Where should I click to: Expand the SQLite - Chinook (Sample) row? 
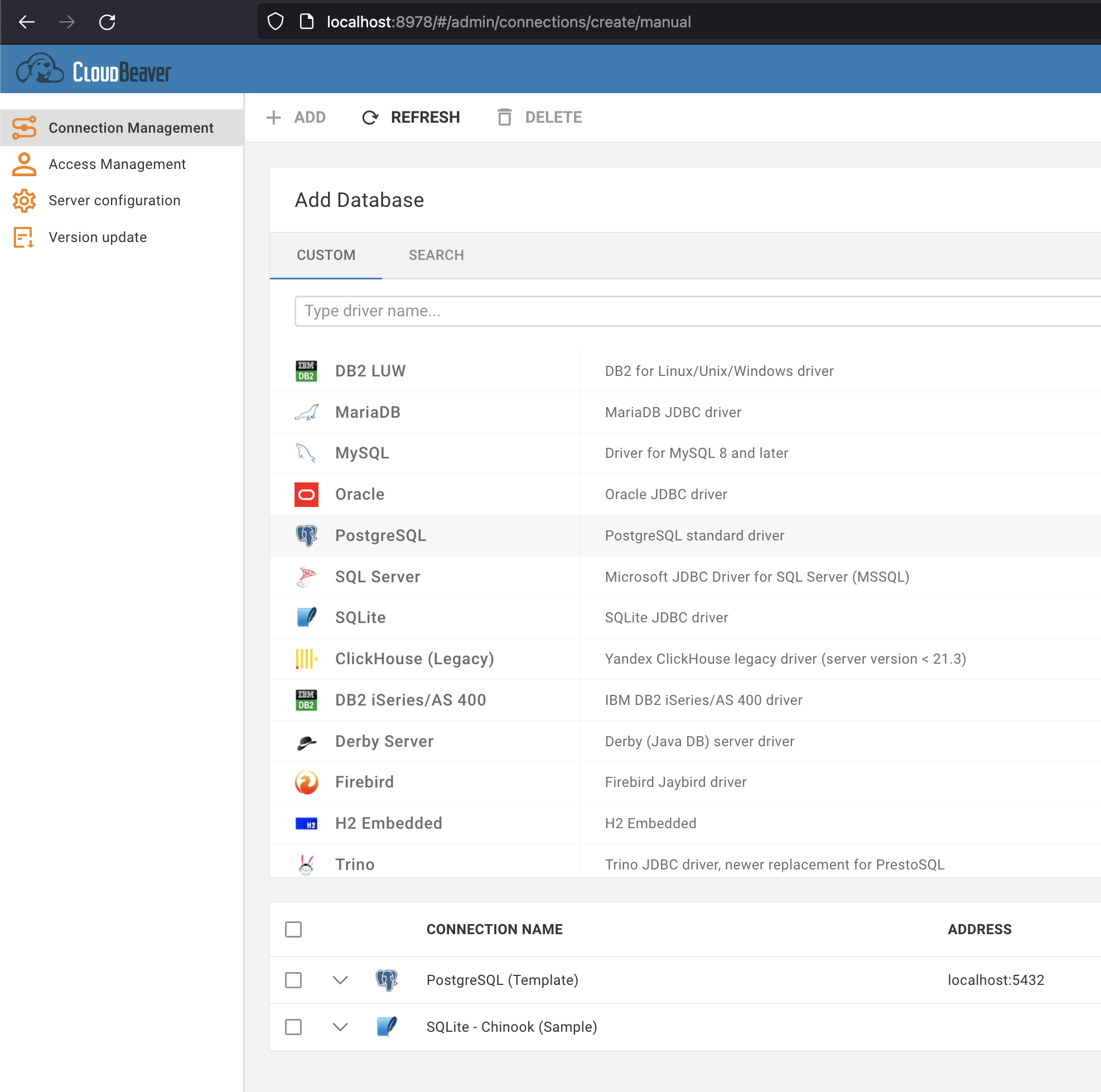point(340,1026)
